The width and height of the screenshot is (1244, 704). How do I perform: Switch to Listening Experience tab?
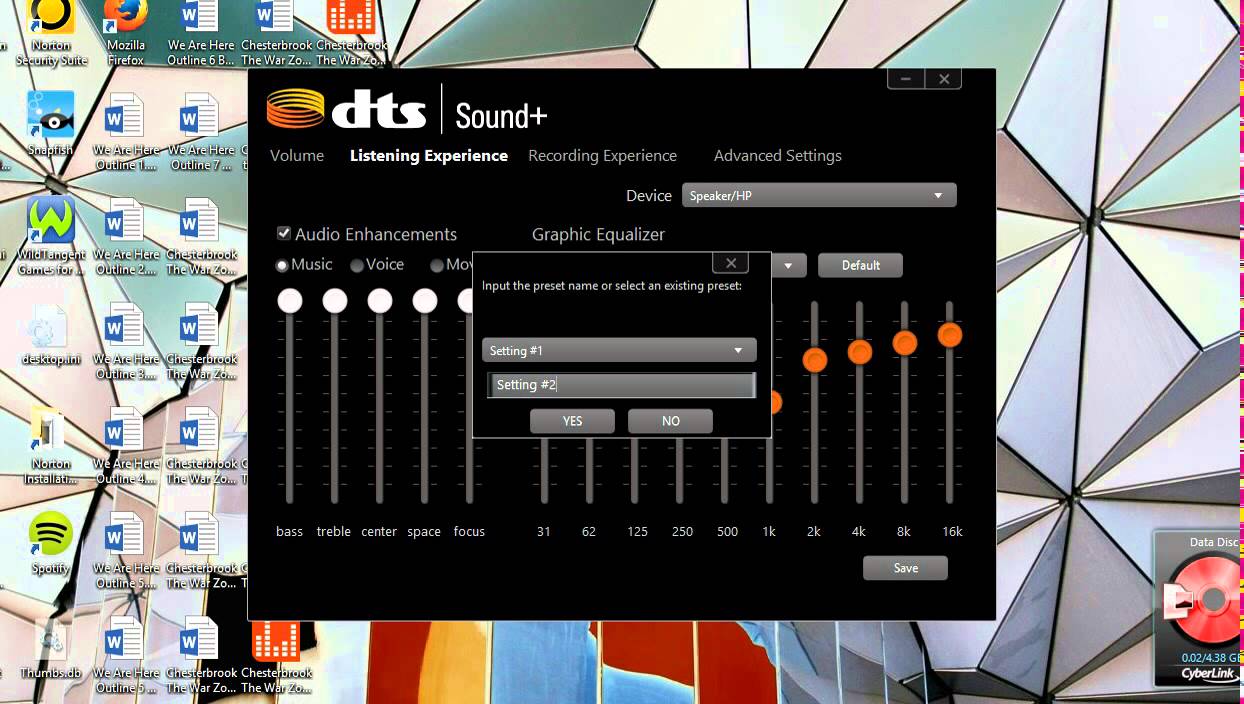(429, 155)
